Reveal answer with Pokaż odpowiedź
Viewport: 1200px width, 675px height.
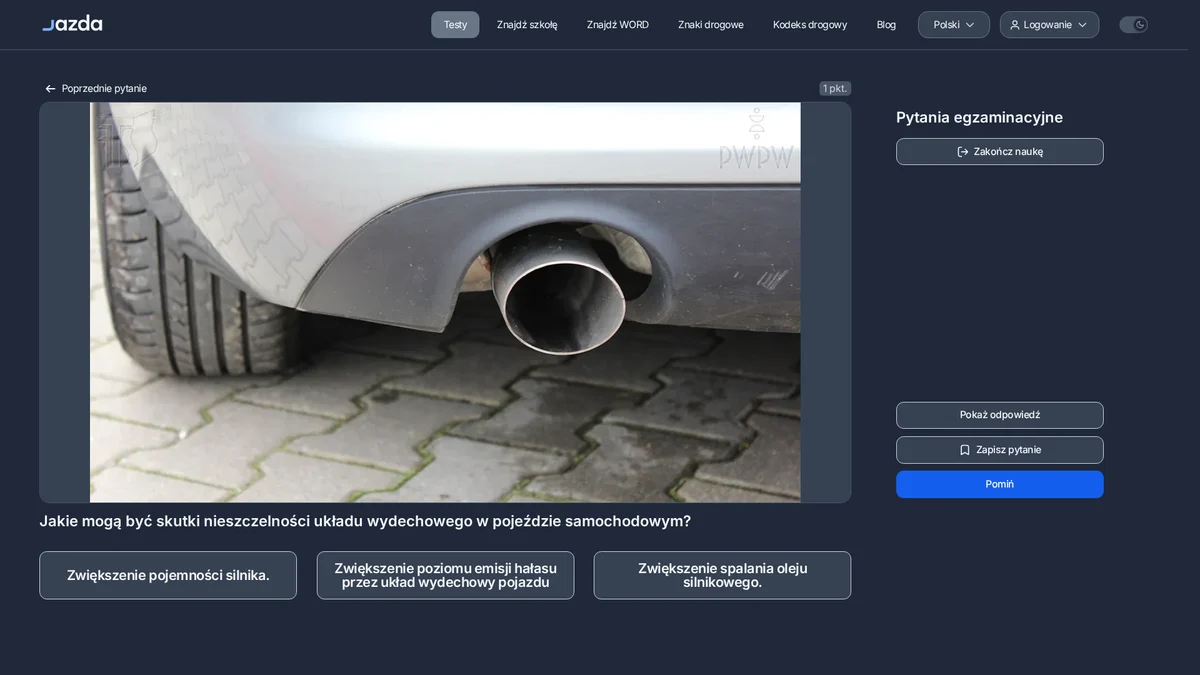tap(1000, 415)
